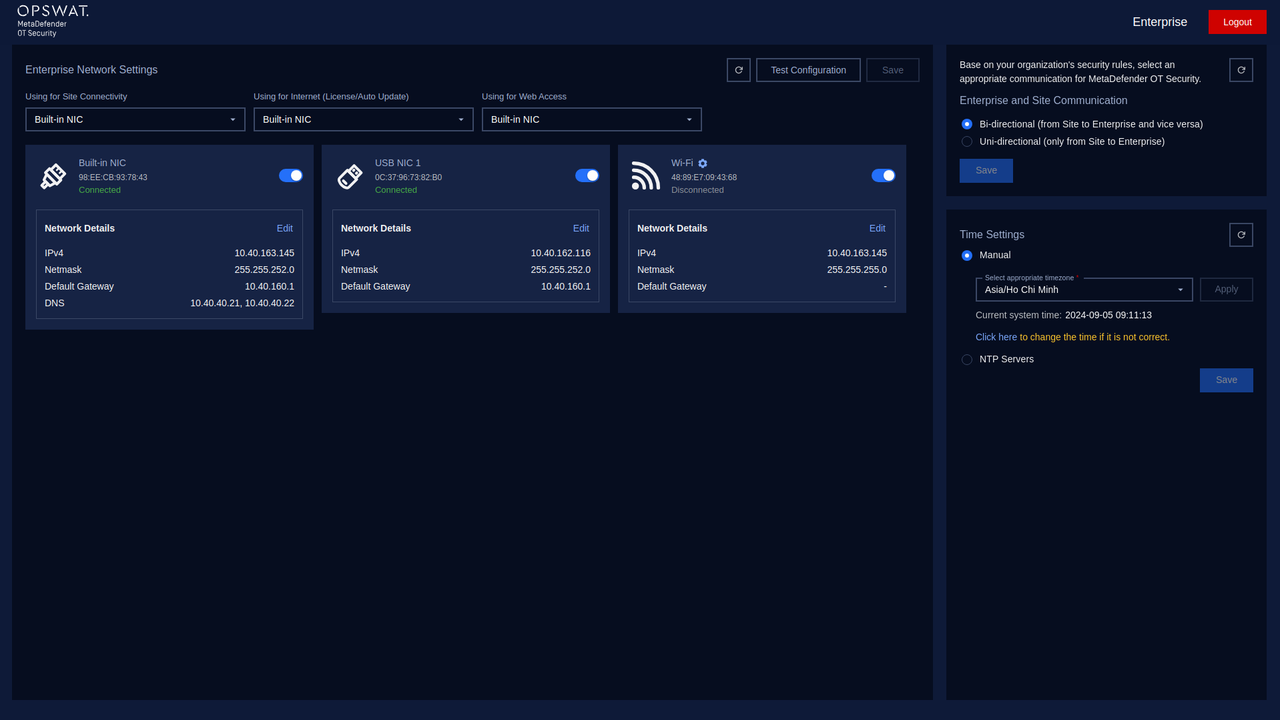Viewport: 1280px width, 720px height.
Task: Click Built-in NIC IPv4 value 10.40.163.145
Action: tap(264, 253)
